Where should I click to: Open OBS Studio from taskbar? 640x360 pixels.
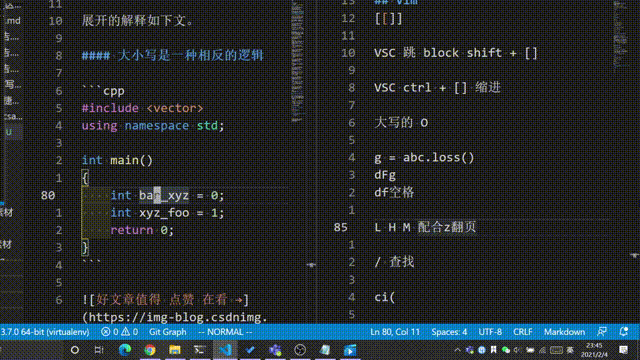(300, 350)
